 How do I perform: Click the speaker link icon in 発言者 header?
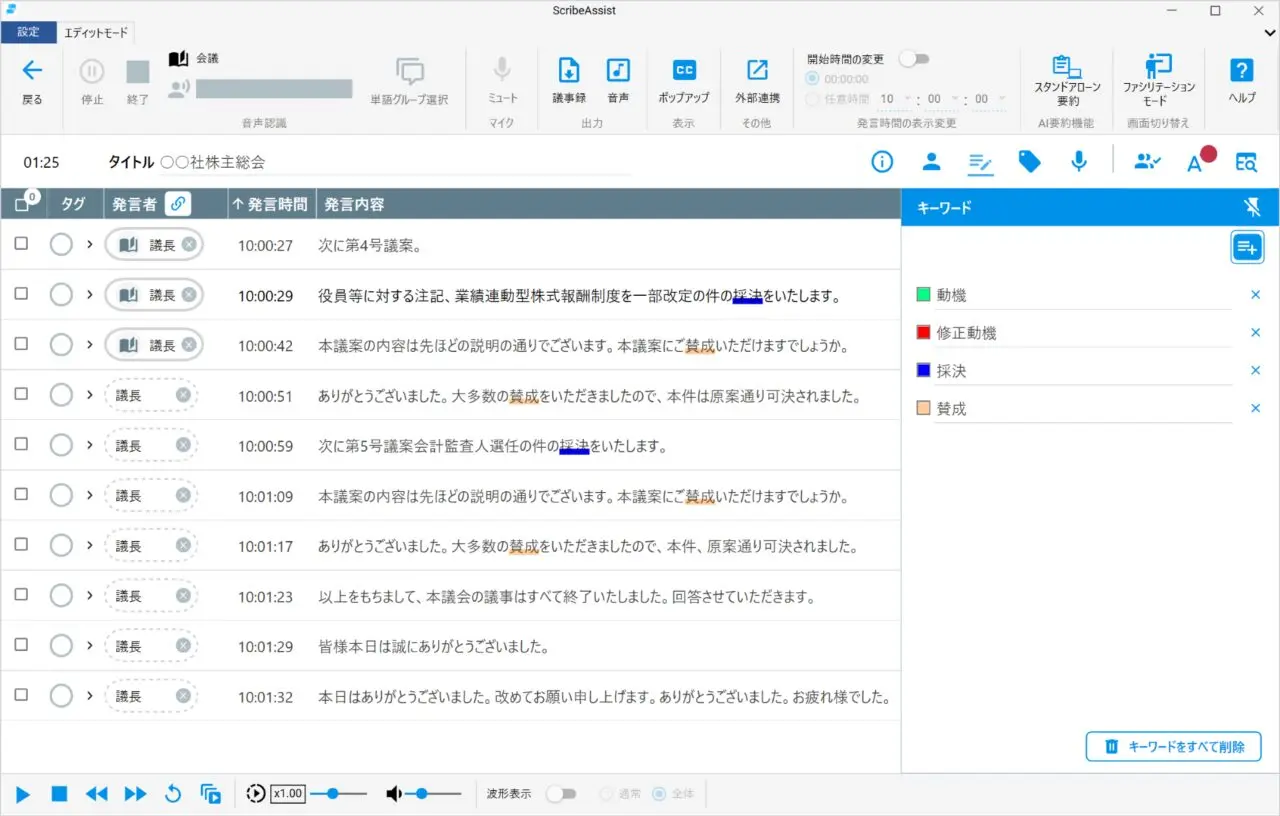178,204
